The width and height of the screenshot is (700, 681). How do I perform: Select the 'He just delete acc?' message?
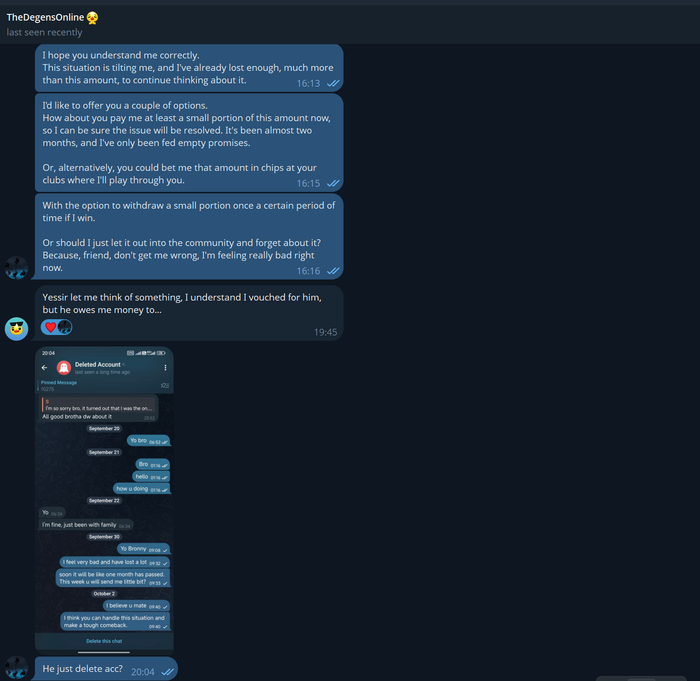pos(106,669)
